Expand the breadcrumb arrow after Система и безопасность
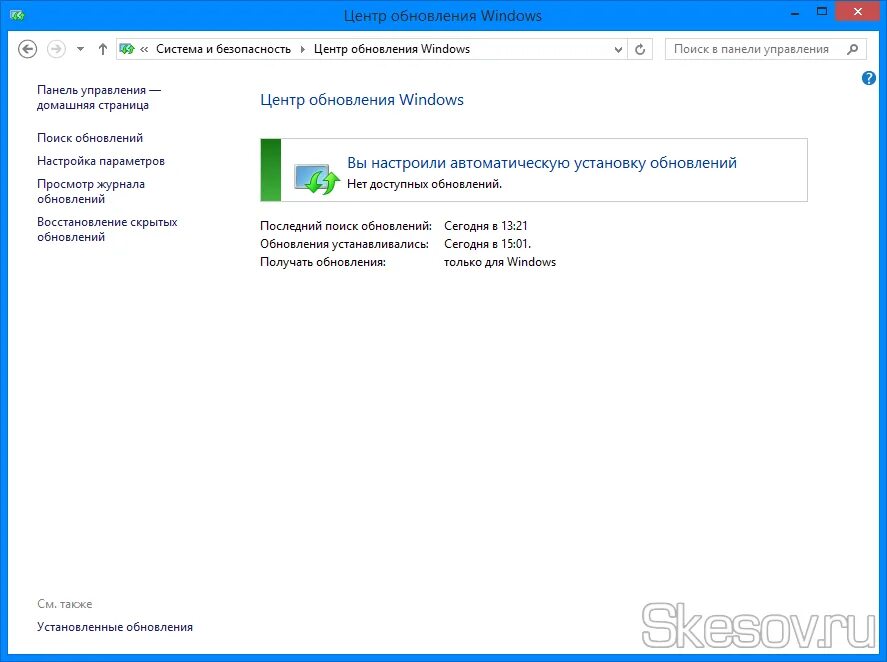This screenshot has width=887, height=662. coord(302,49)
